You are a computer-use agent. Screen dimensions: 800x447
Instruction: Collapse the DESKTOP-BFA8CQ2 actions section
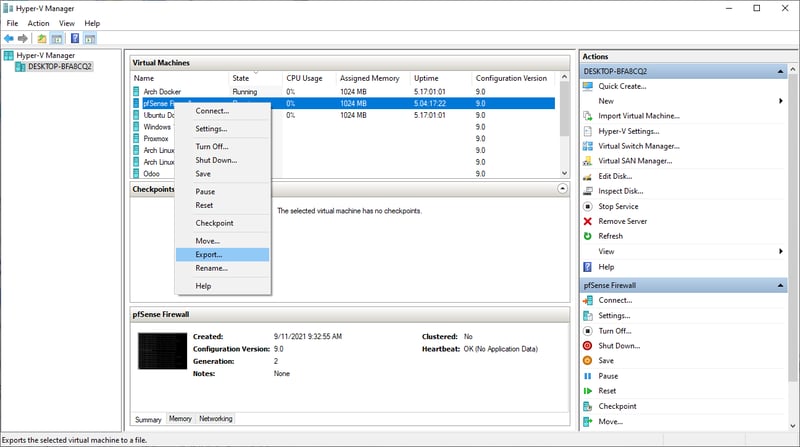coord(786,73)
